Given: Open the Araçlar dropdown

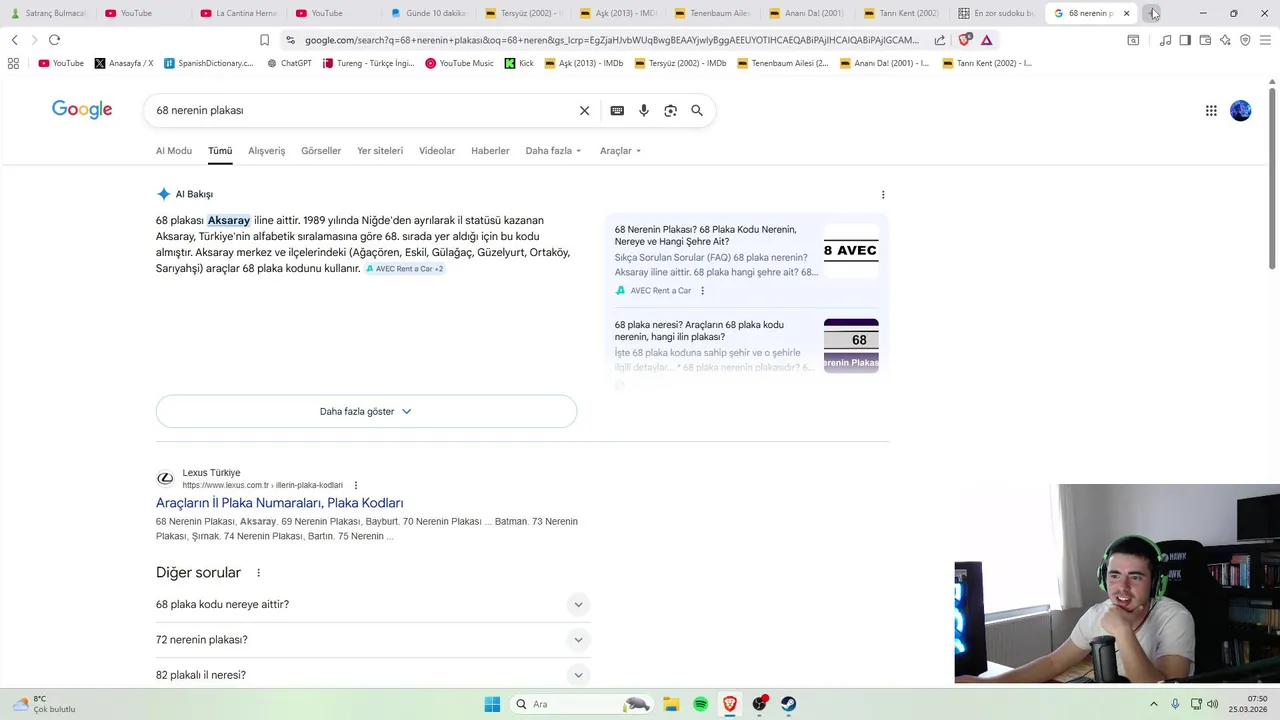Looking at the screenshot, I should [620, 151].
